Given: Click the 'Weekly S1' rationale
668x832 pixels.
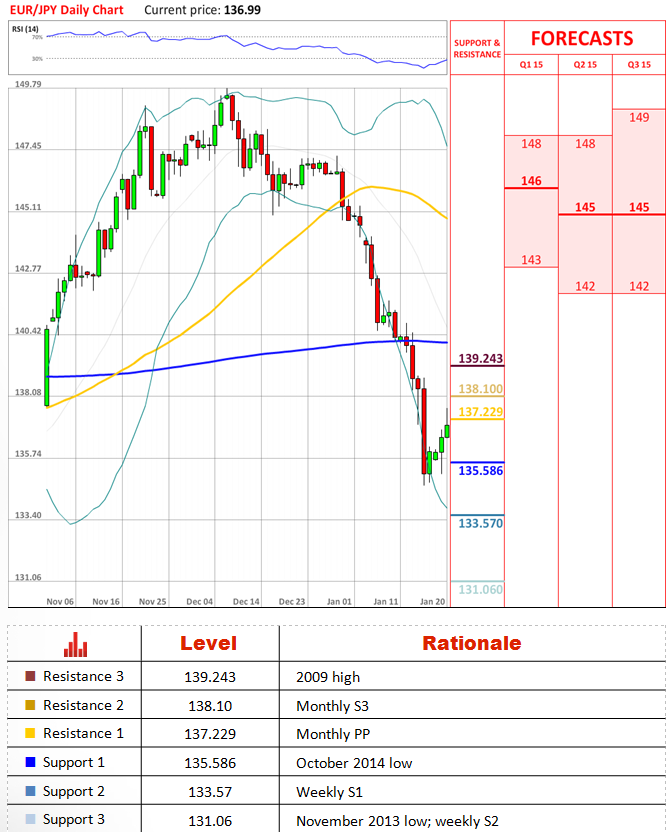Looking at the screenshot, I should click(x=329, y=792).
